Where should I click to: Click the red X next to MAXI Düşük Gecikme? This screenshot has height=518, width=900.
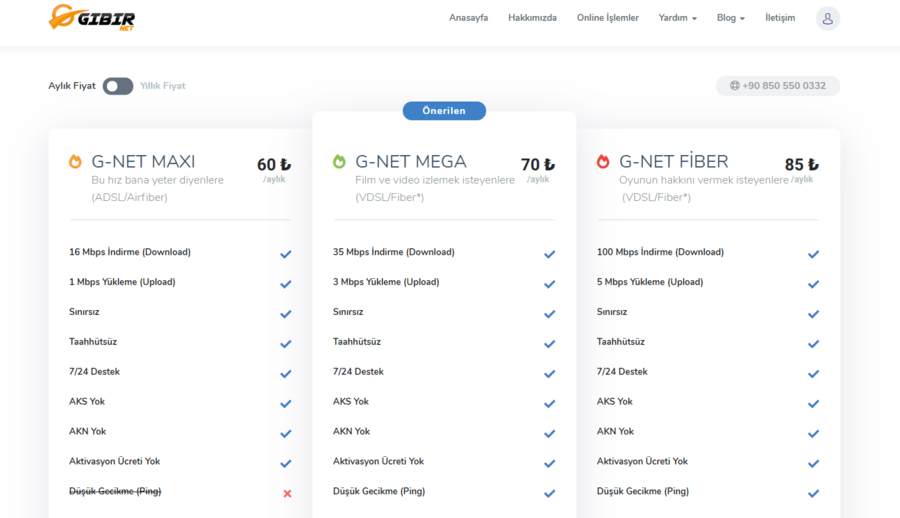(287, 493)
